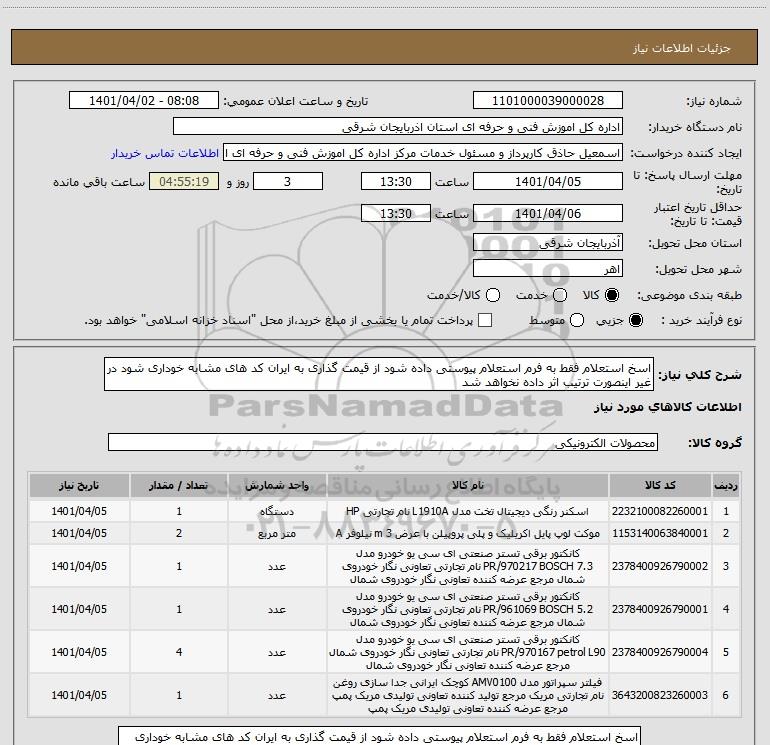The image size is (770, 745).
Task: Click quantity 4 in the petrol L90 row
Action: point(179,652)
